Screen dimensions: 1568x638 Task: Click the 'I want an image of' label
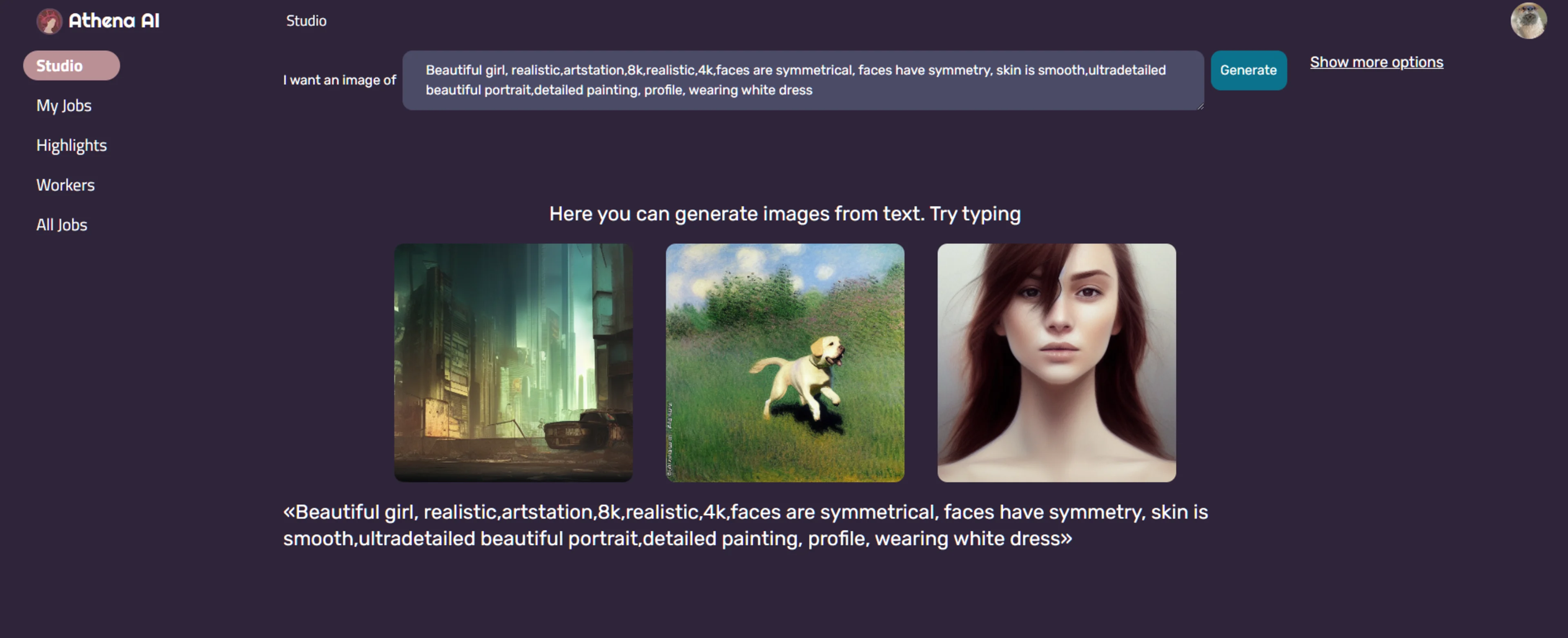339,80
